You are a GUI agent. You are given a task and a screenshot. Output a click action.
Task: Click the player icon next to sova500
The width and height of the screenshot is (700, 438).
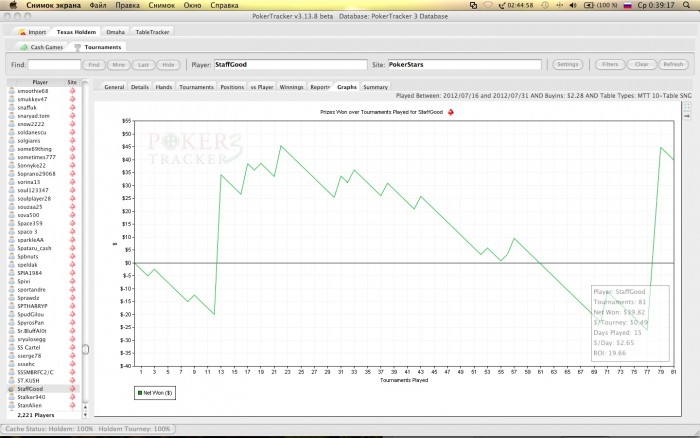pyautogui.click(x=12, y=215)
